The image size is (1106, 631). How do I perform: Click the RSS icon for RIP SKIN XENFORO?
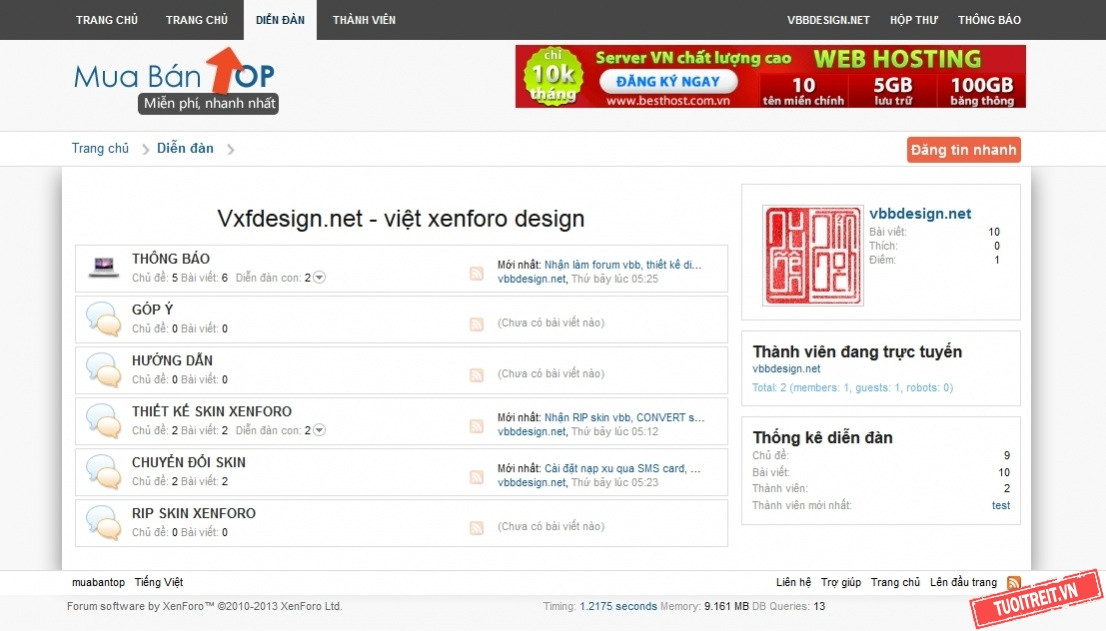point(477,528)
